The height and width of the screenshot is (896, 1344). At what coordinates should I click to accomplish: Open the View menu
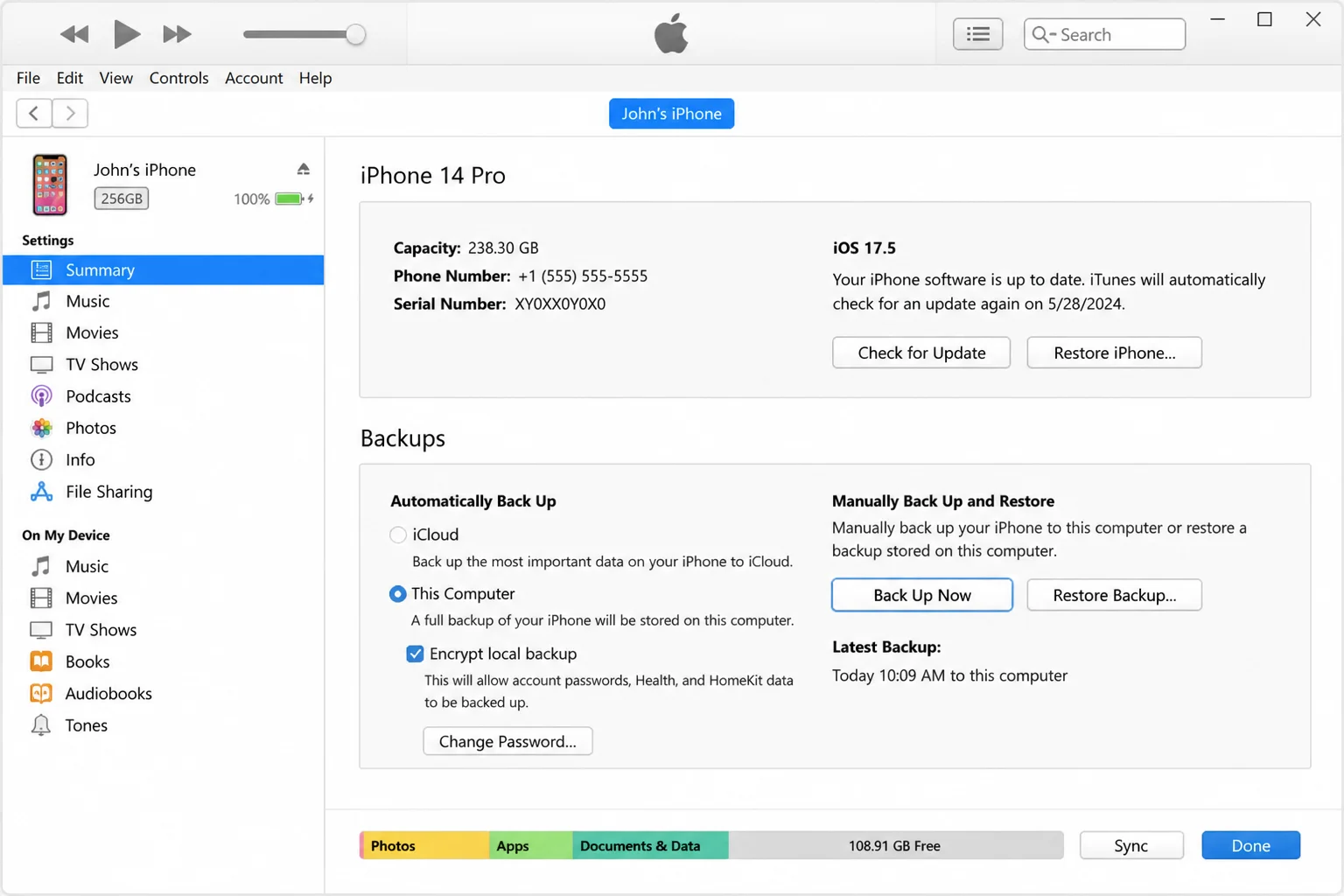point(115,78)
